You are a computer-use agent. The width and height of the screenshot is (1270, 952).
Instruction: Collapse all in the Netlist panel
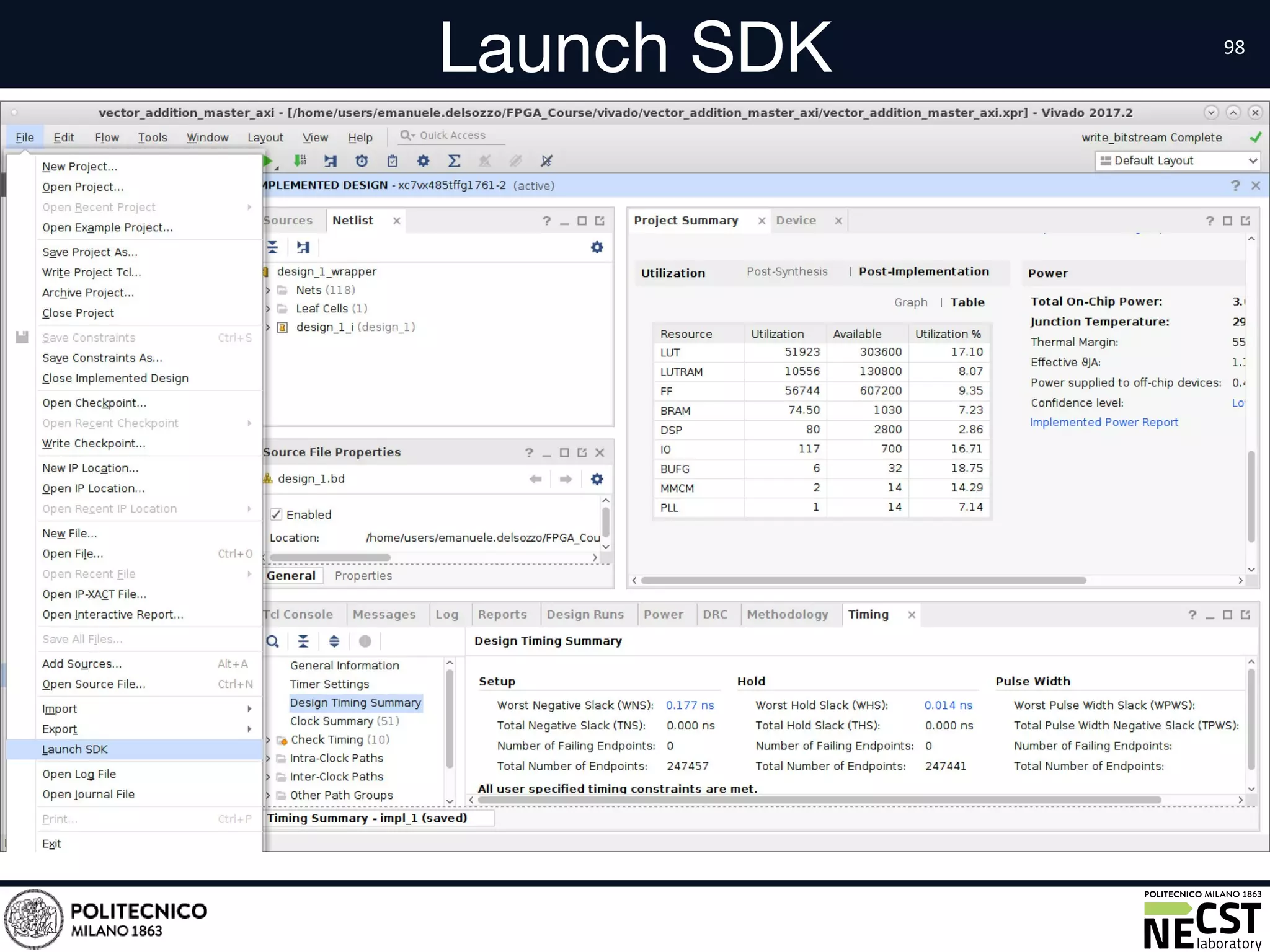pos(273,247)
